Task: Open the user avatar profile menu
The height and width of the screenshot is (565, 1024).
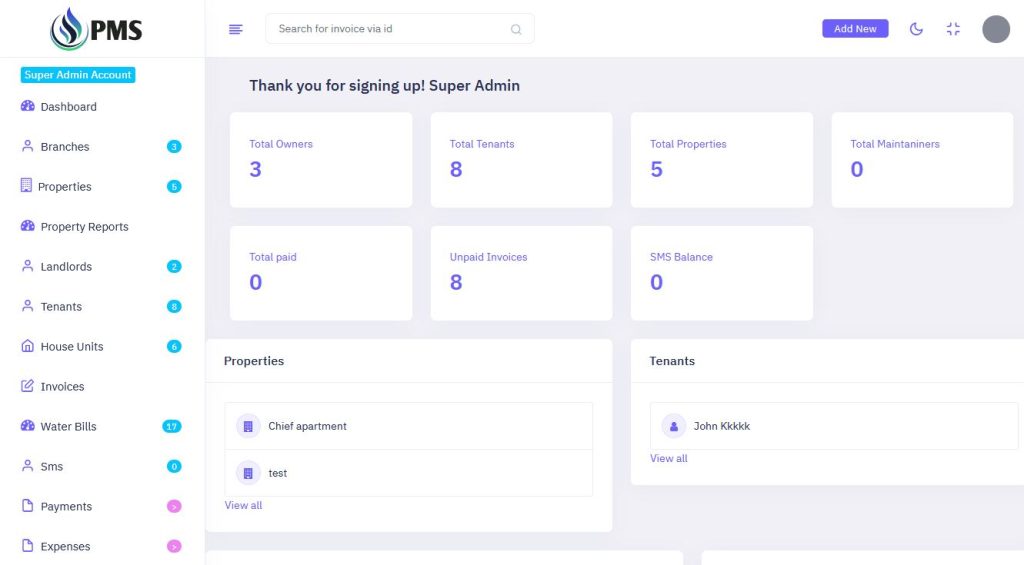Action: click(995, 29)
